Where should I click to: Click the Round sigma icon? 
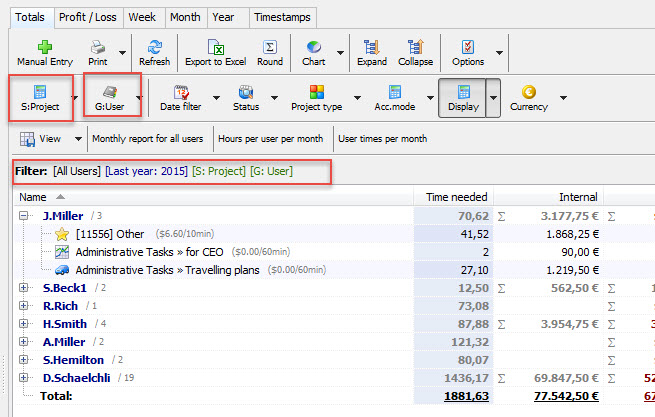(x=269, y=47)
